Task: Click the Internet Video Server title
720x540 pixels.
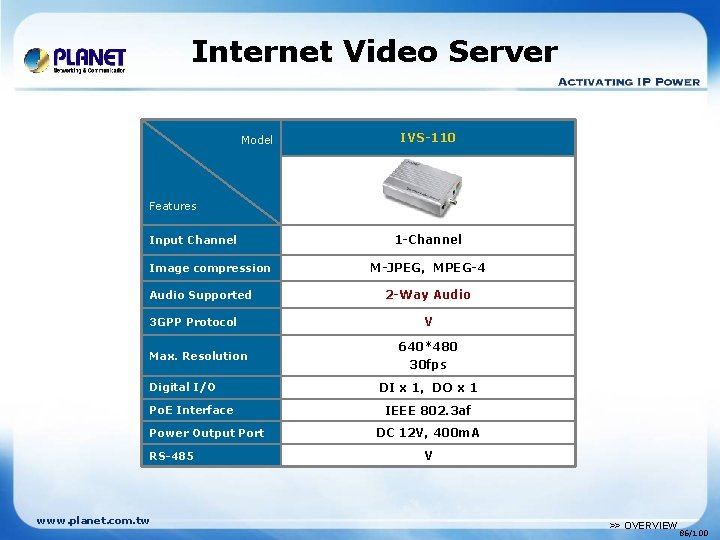Action: pos(375,51)
